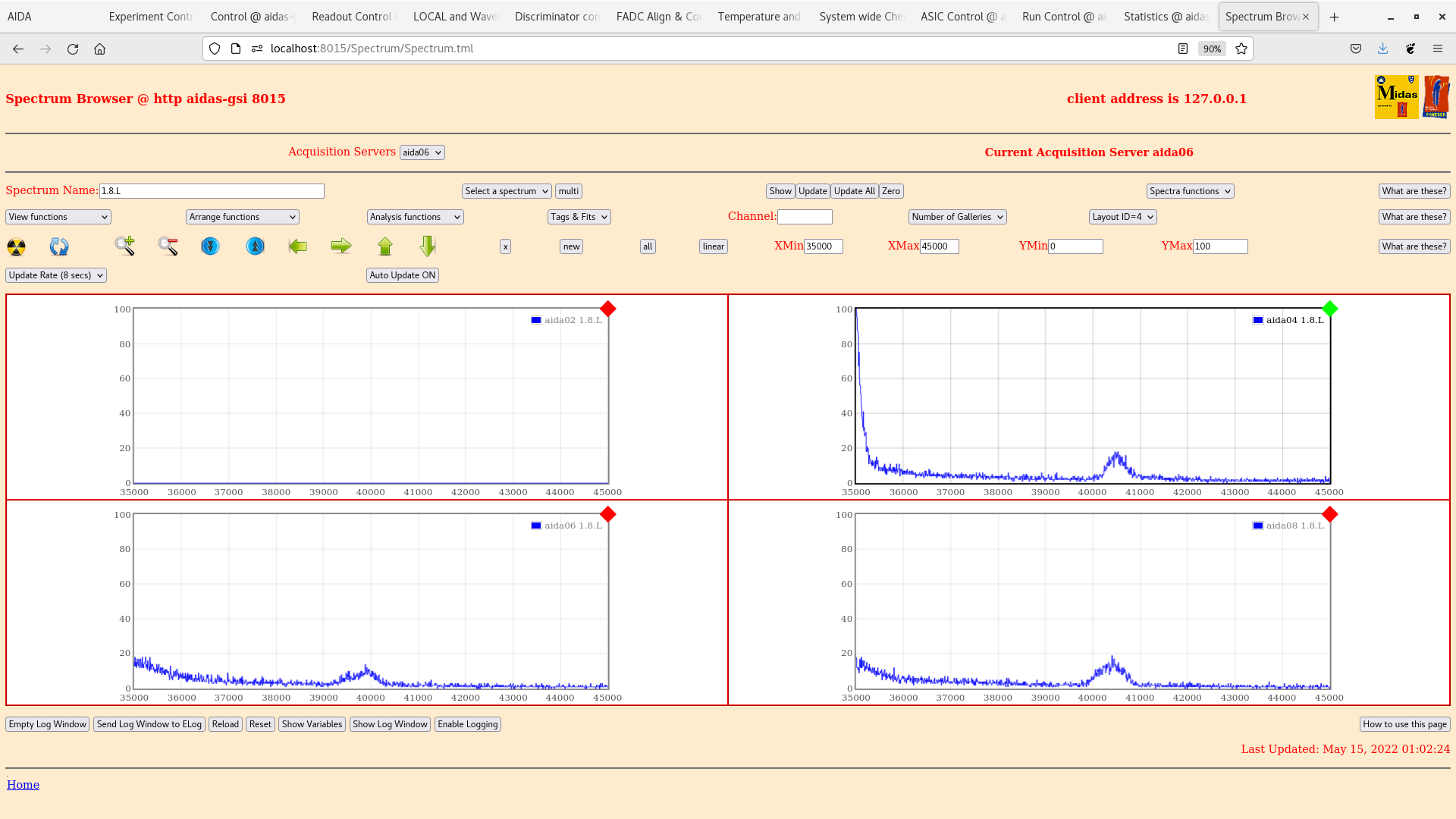Follow the Home link
This screenshot has width=1456, height=819.
23,785
